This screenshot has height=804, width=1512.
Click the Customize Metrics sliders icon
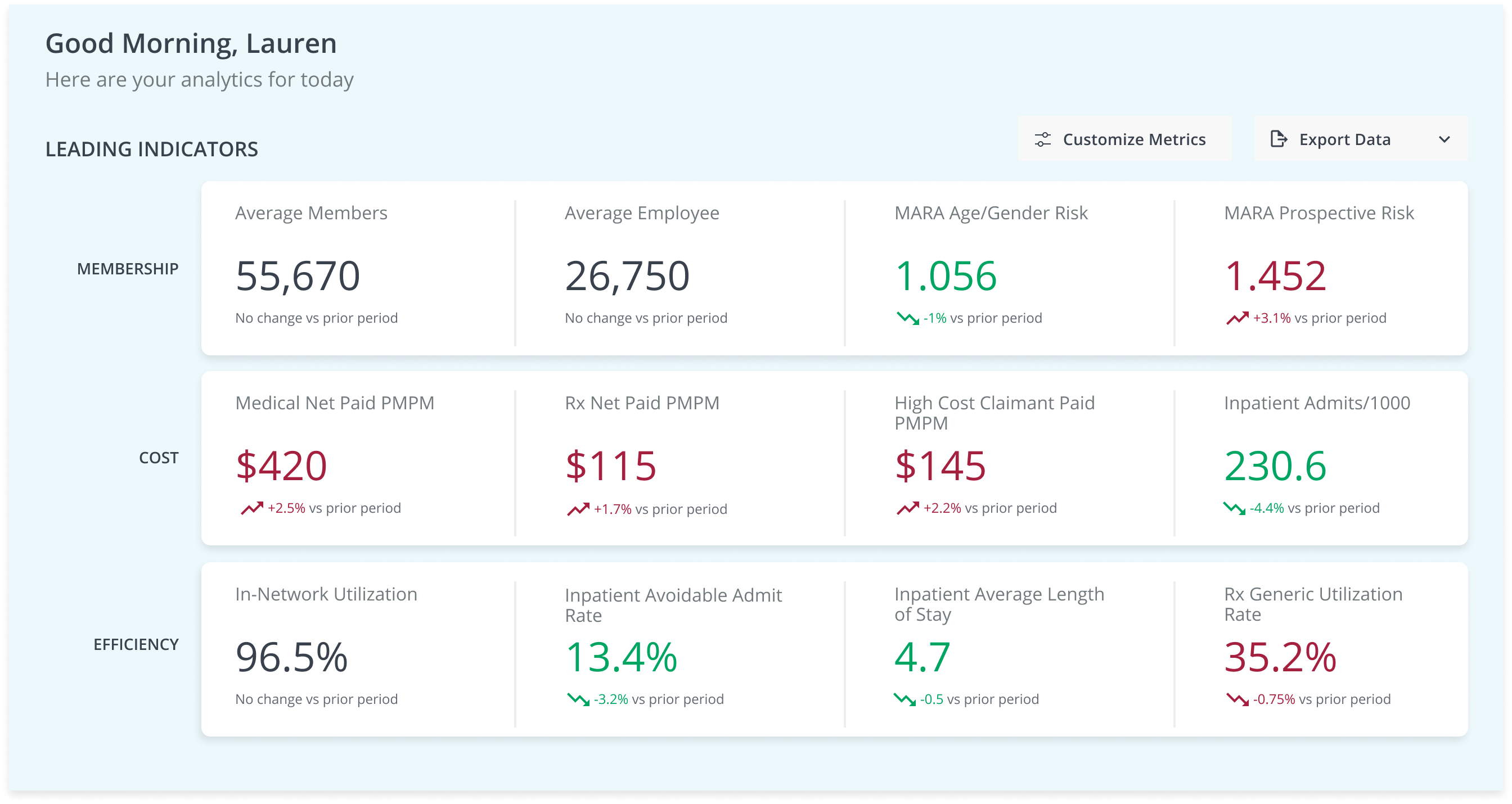tap(1042, 139)
